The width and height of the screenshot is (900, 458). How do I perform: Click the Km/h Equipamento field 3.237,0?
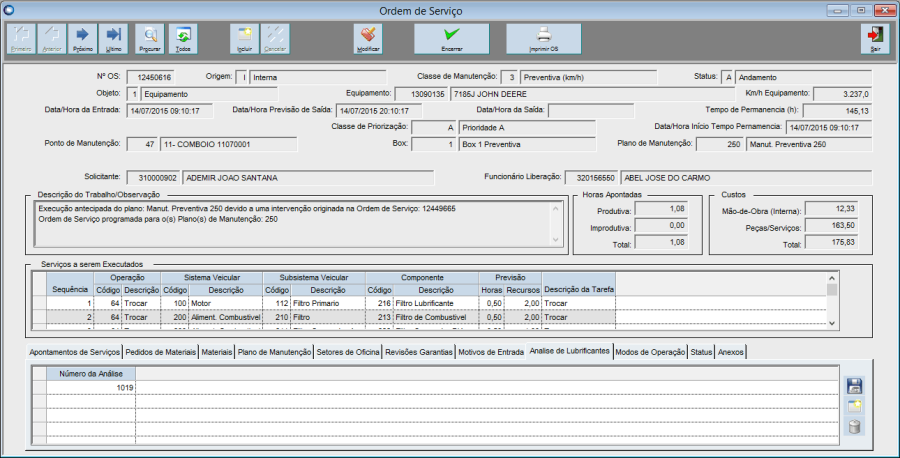tap(843, 94)
